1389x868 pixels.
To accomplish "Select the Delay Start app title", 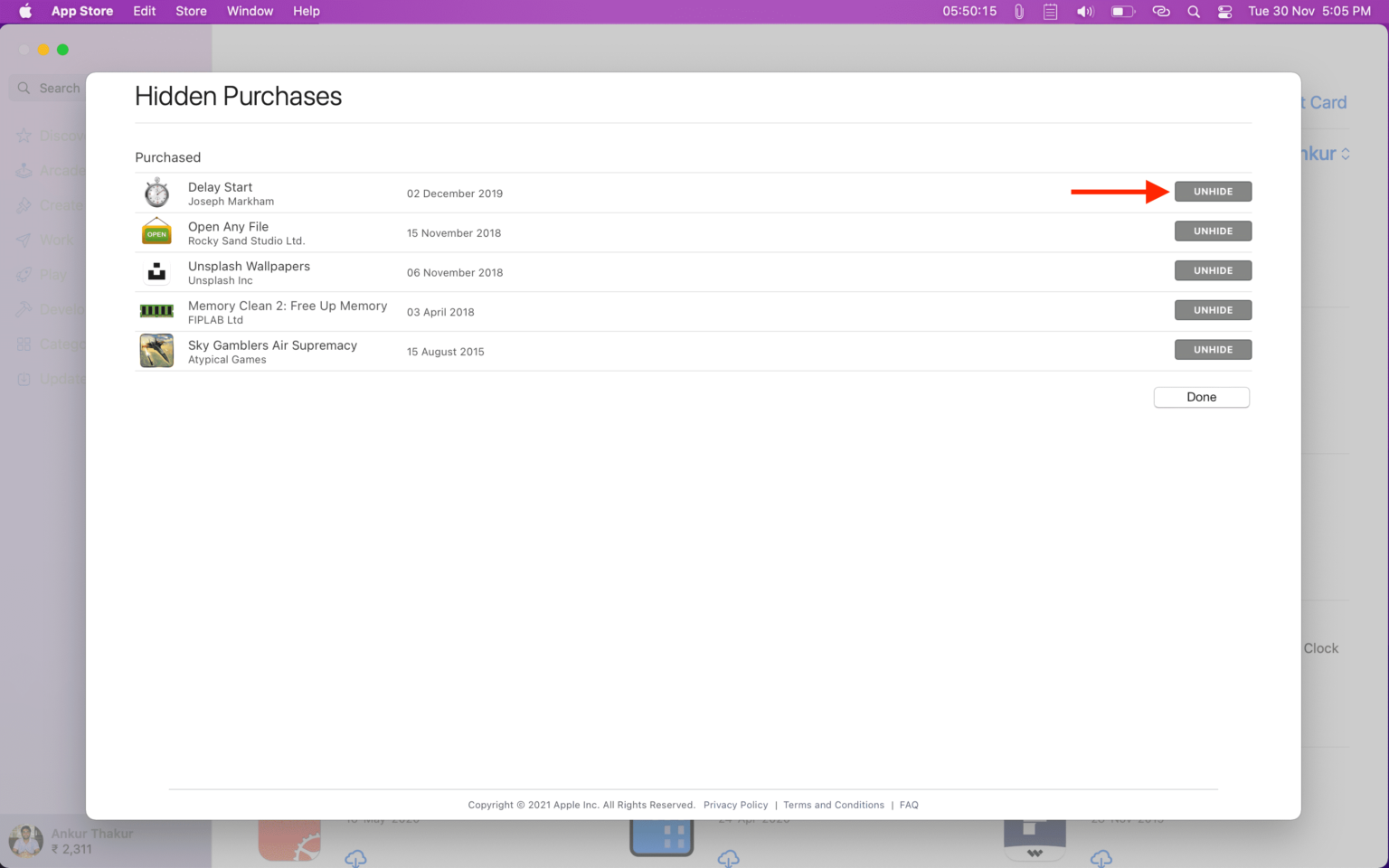I will coord(220,186).
